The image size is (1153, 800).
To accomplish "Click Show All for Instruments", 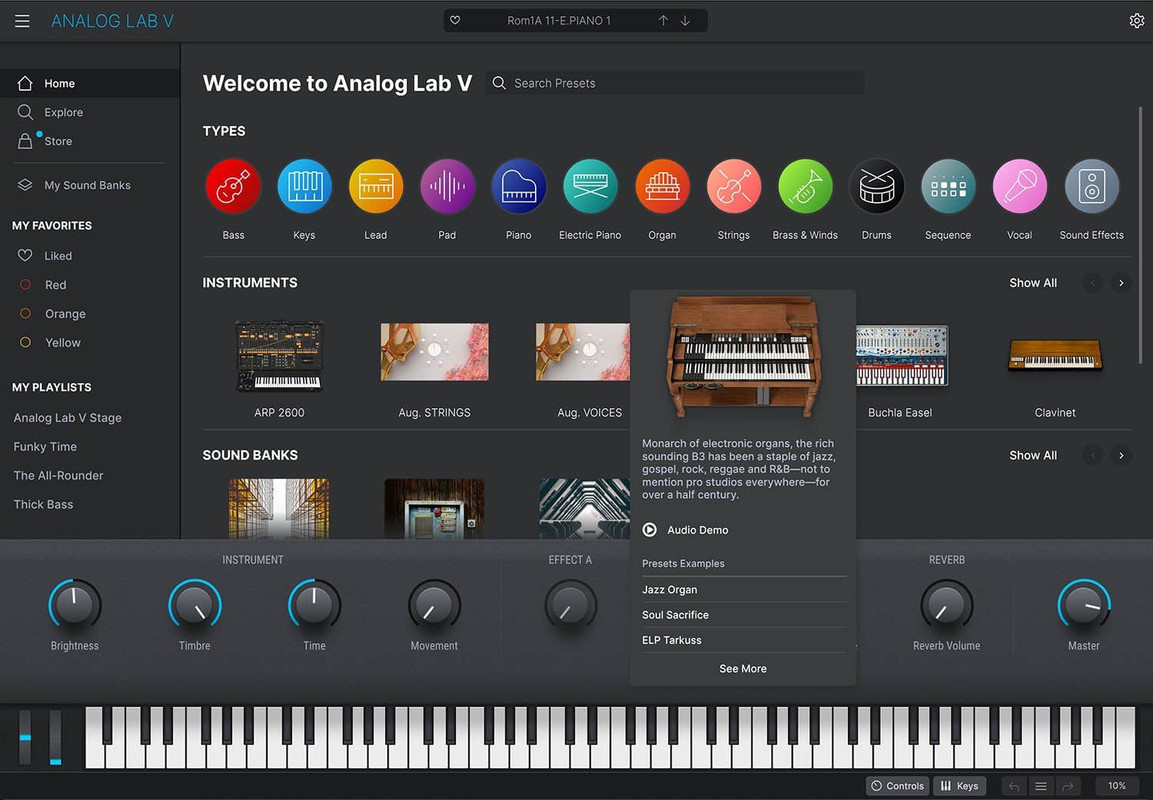I will tap(1033, 282).
